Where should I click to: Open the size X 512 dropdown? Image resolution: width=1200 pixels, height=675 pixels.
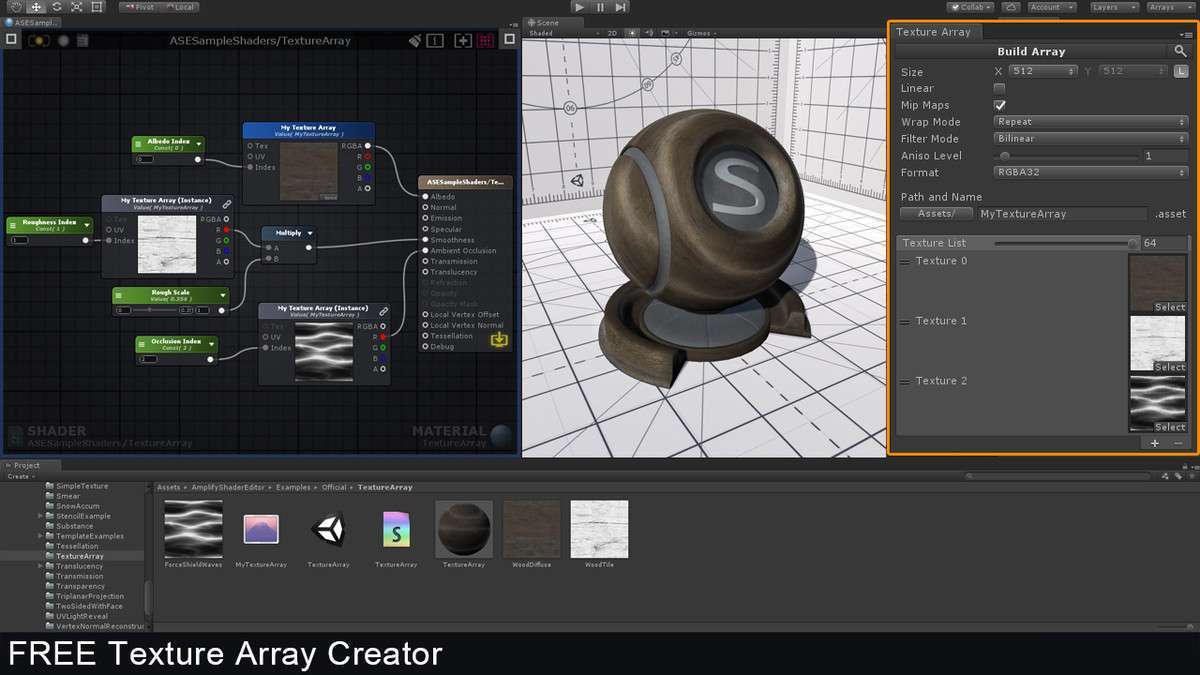pyautogui.click(x=1042, y=71)
